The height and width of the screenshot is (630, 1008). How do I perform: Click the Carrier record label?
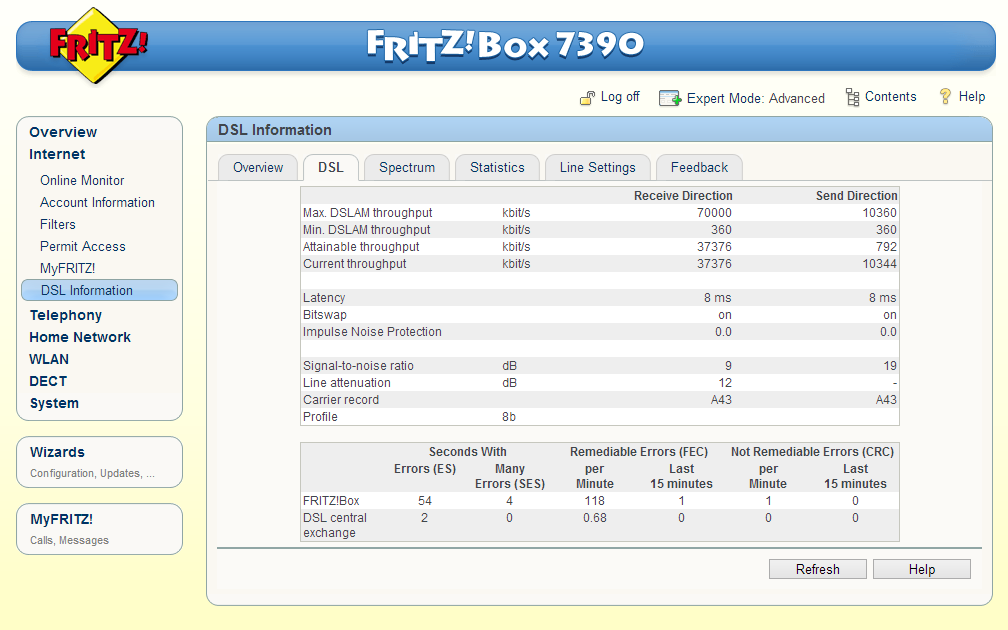click(341, 400)
